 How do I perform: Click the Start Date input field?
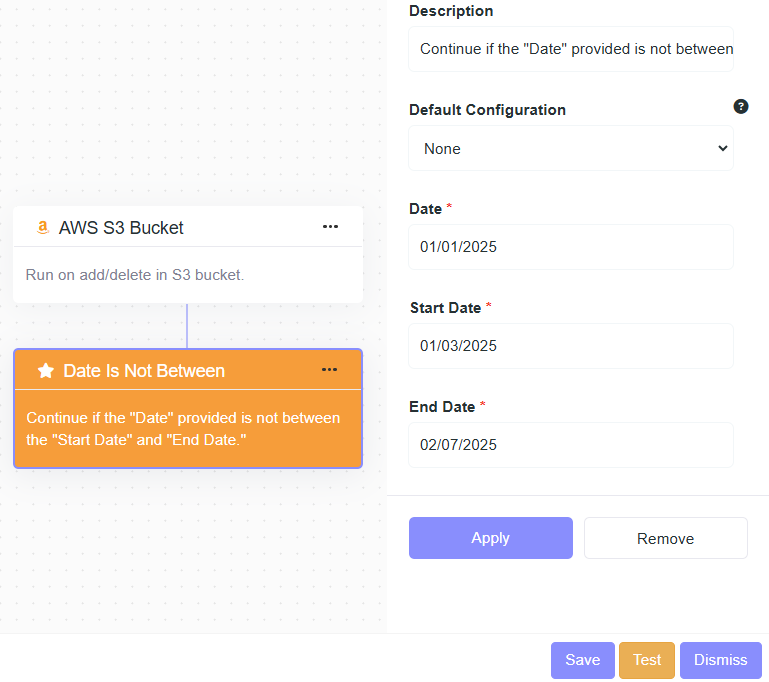571,346
